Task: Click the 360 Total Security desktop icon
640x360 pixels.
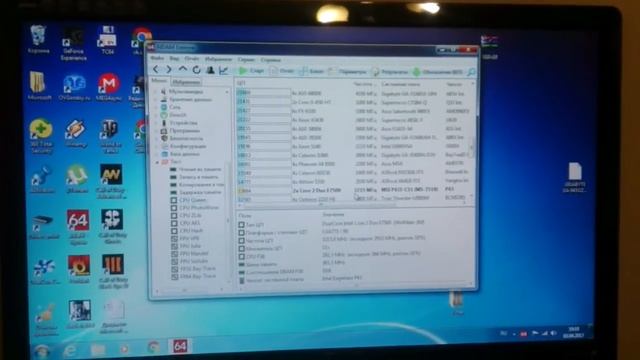Action: pos(41,136)
